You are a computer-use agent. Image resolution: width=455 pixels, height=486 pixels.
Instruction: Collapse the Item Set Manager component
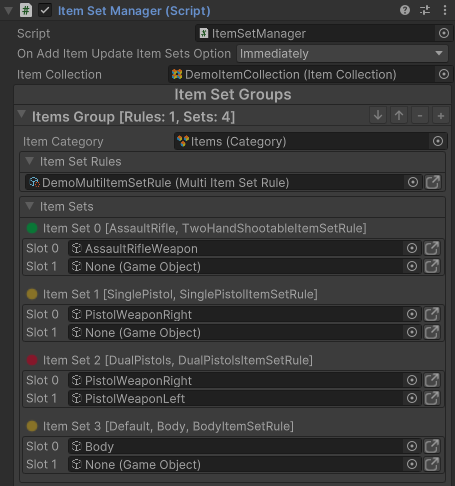tap(8, 10)
